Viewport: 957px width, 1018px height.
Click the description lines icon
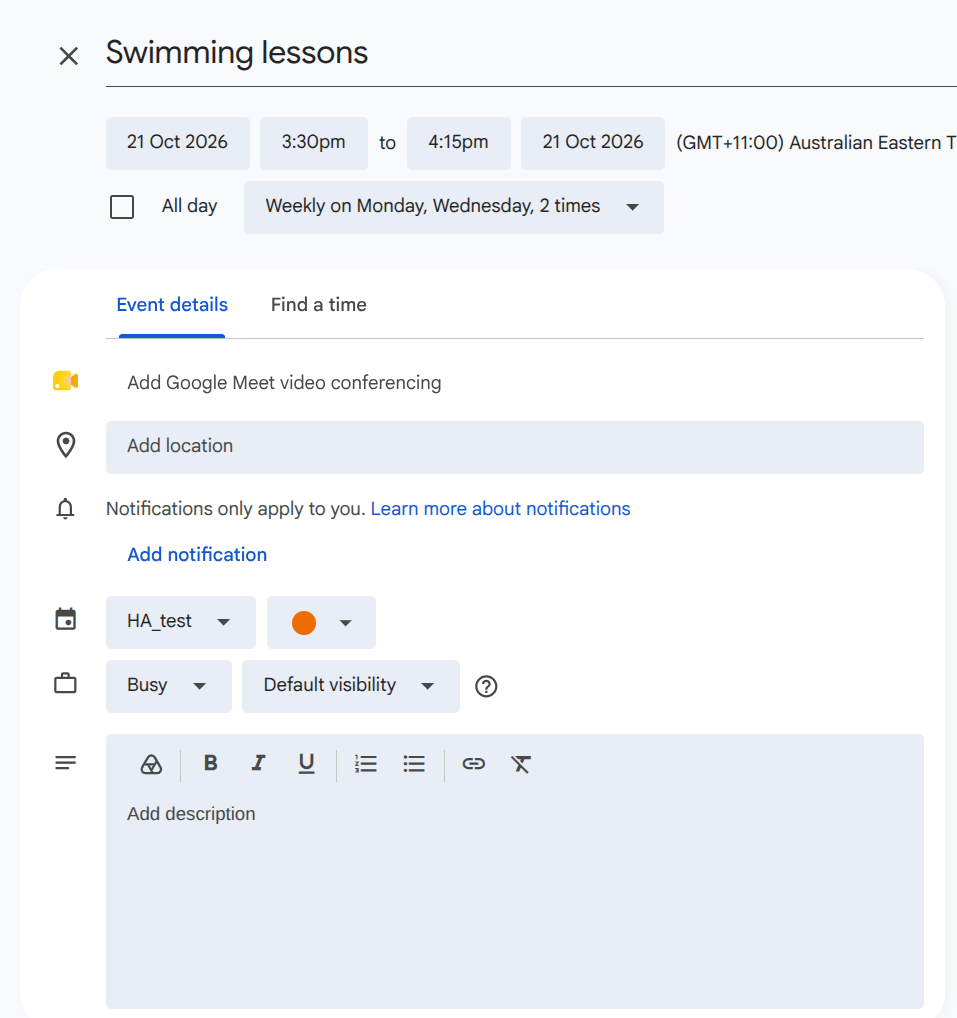[x=66, y=762]
